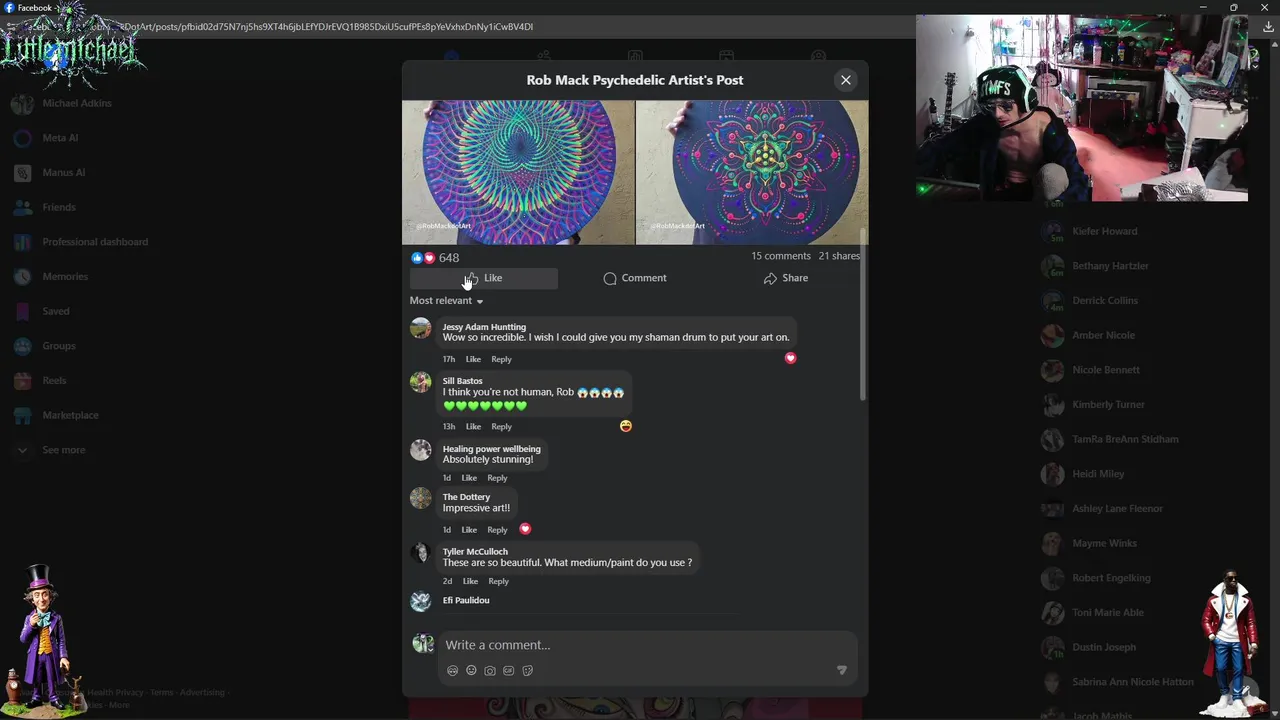
Task: Send the comment with the arrow icon
Action: [841, 671]
